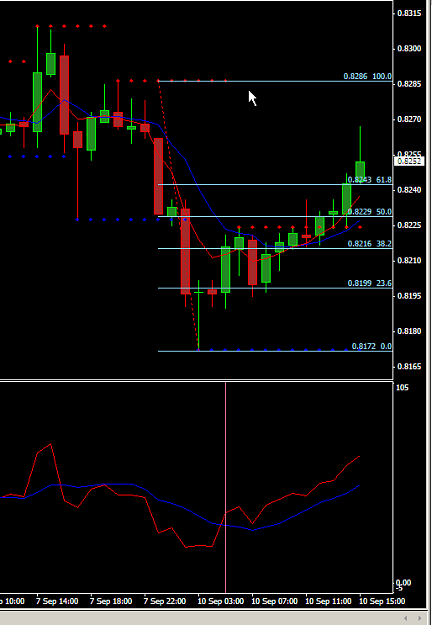This screenshot has width=432, height=625.
Task: Click the 0.8243 61.8 Fibonacci level label
Action: pyautogui.click(x=369, y=180)
